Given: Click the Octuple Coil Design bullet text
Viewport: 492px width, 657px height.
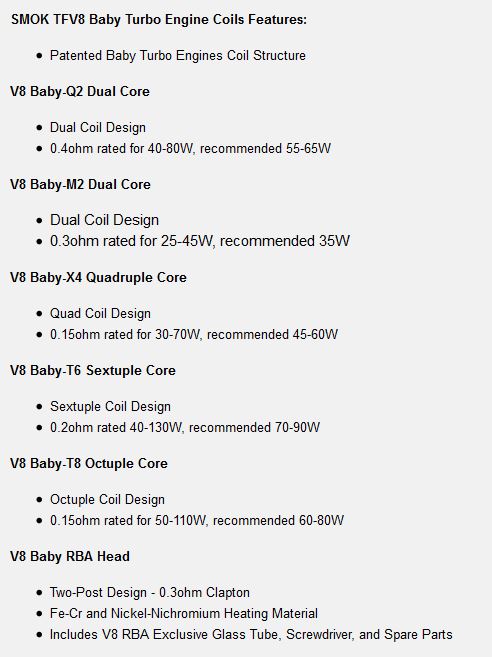Looking at the screenshot, I should tap(107, 500).
